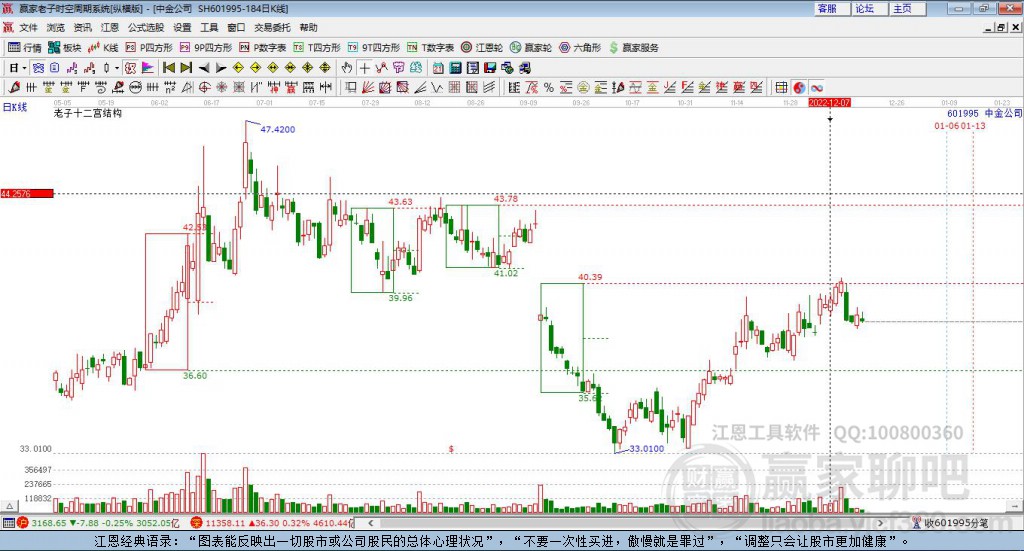
Task: Click 收601995分笔 in status bar
Action: (x=956, y=523)
